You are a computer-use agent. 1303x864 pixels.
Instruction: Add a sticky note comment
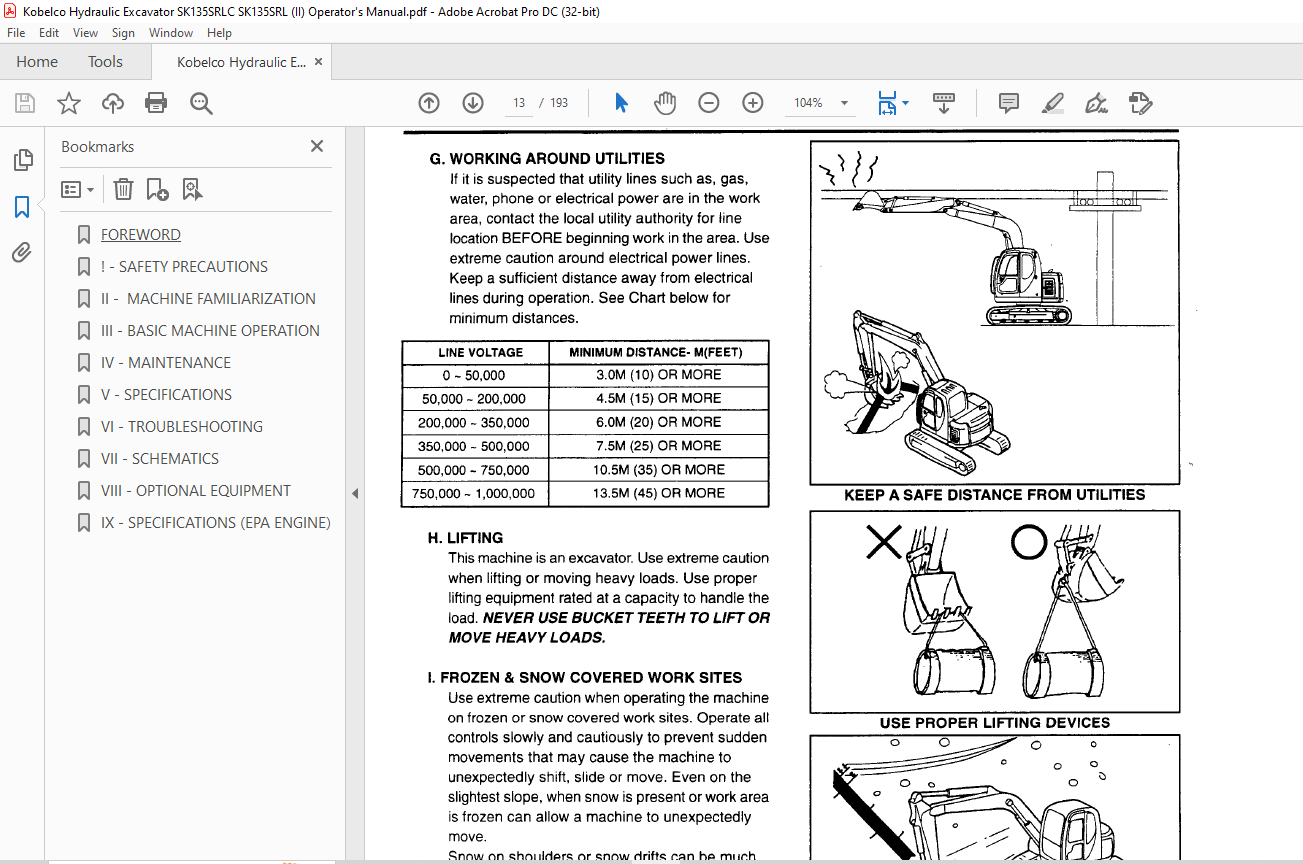pyautogui.click(x=1009, y=103)
